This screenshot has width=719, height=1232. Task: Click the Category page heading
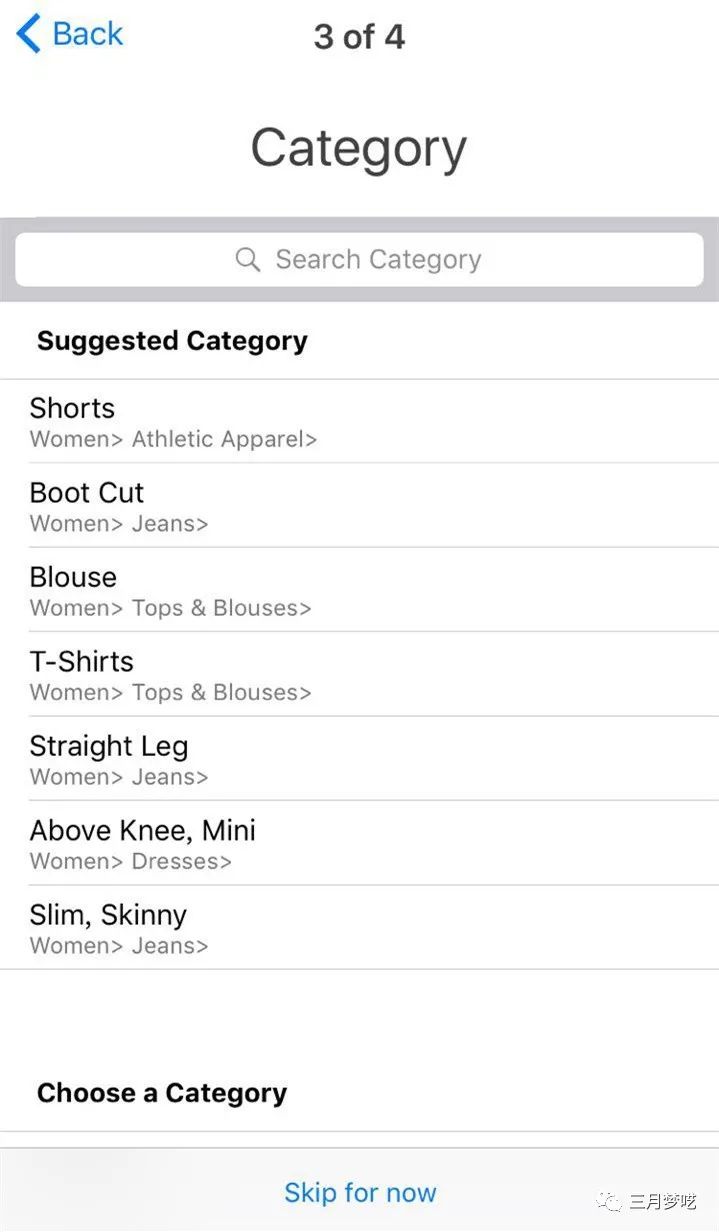tap(358, 148)
